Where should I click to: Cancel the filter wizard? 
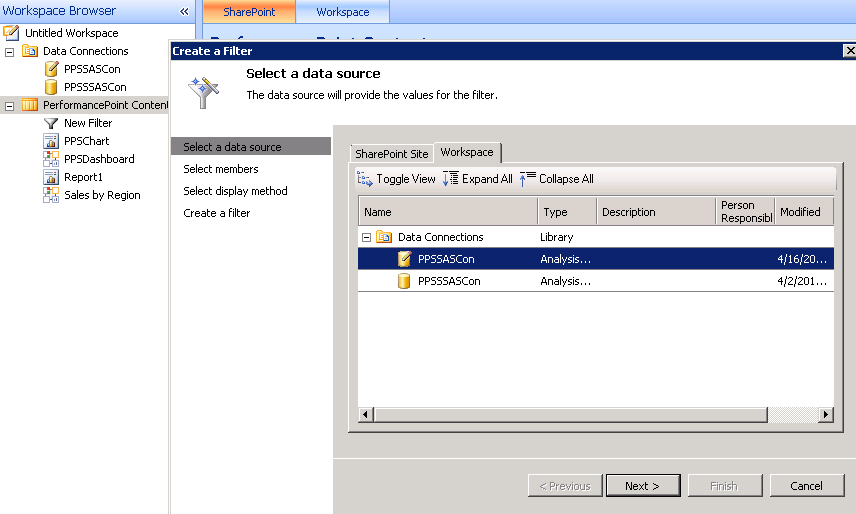[x=807, y=486]
